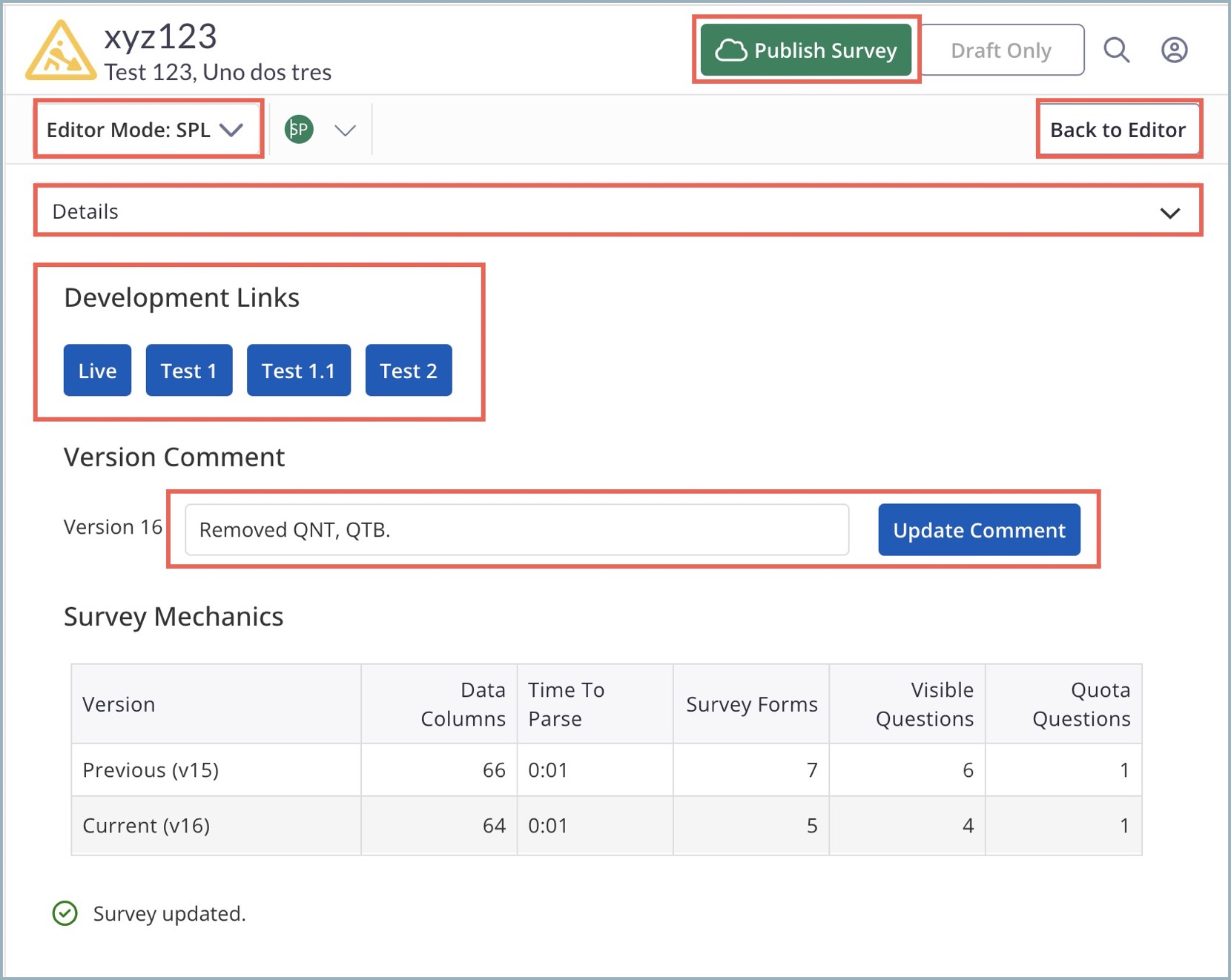
Task: Open the Live development link
Action: (x=97, y=370)
